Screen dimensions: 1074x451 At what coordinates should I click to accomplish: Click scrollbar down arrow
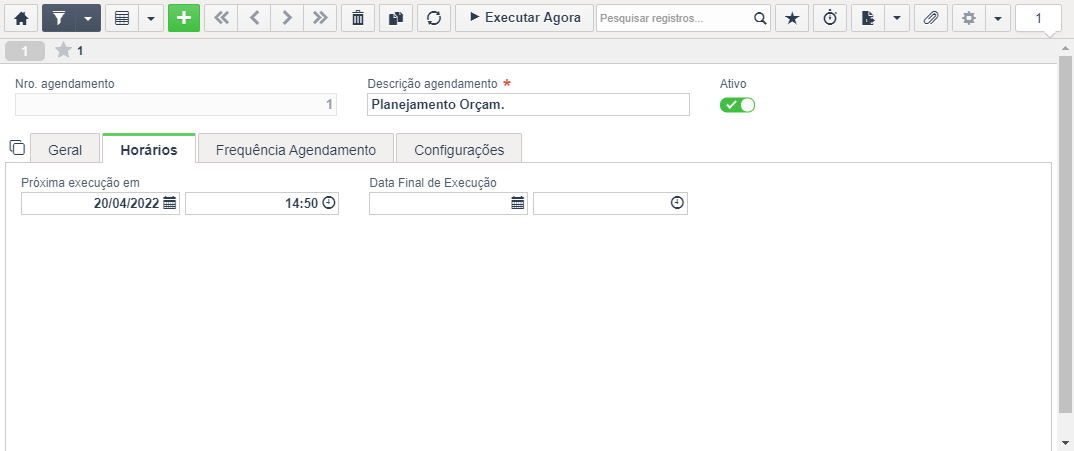click(x=1065, y=443)
